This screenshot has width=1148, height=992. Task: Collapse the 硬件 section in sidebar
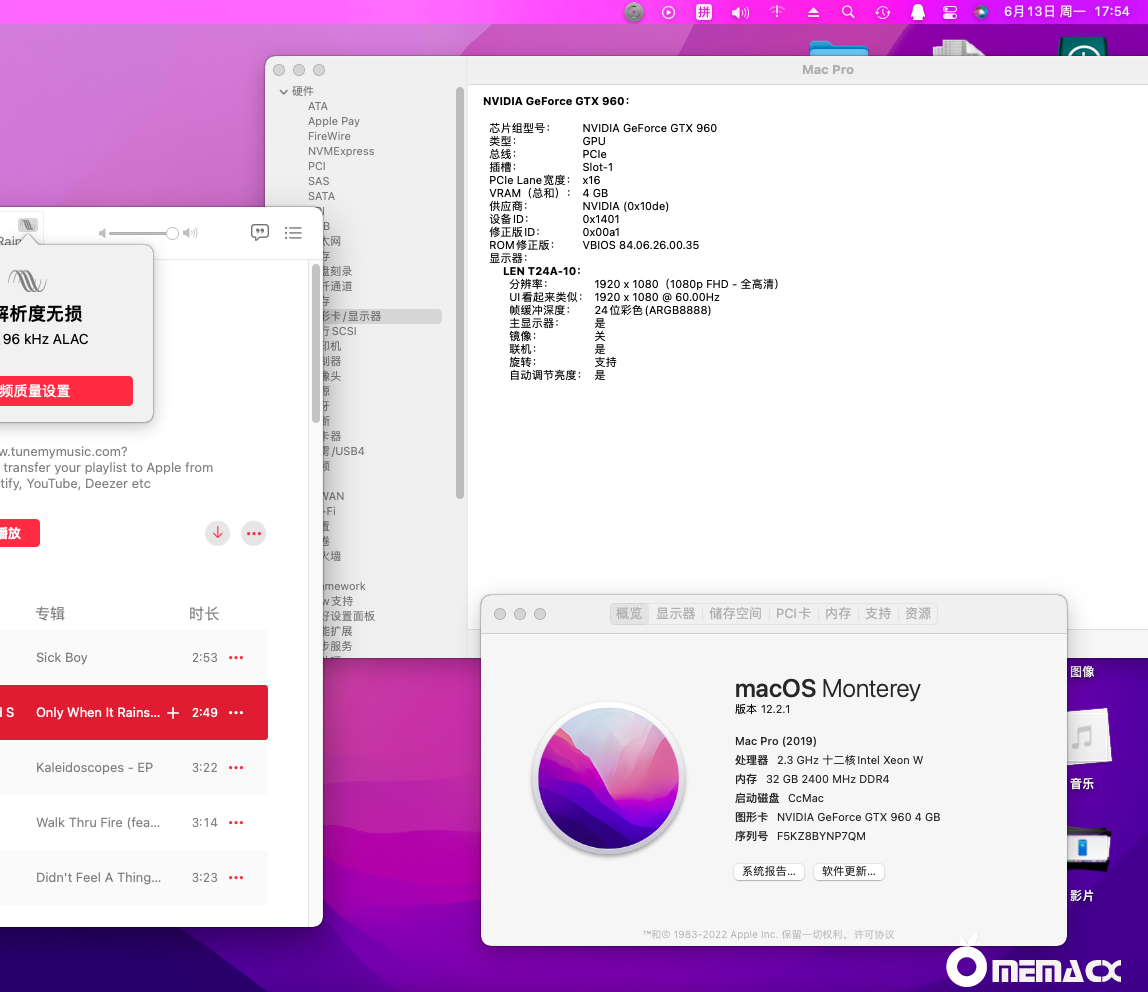(x=284, y=92)
